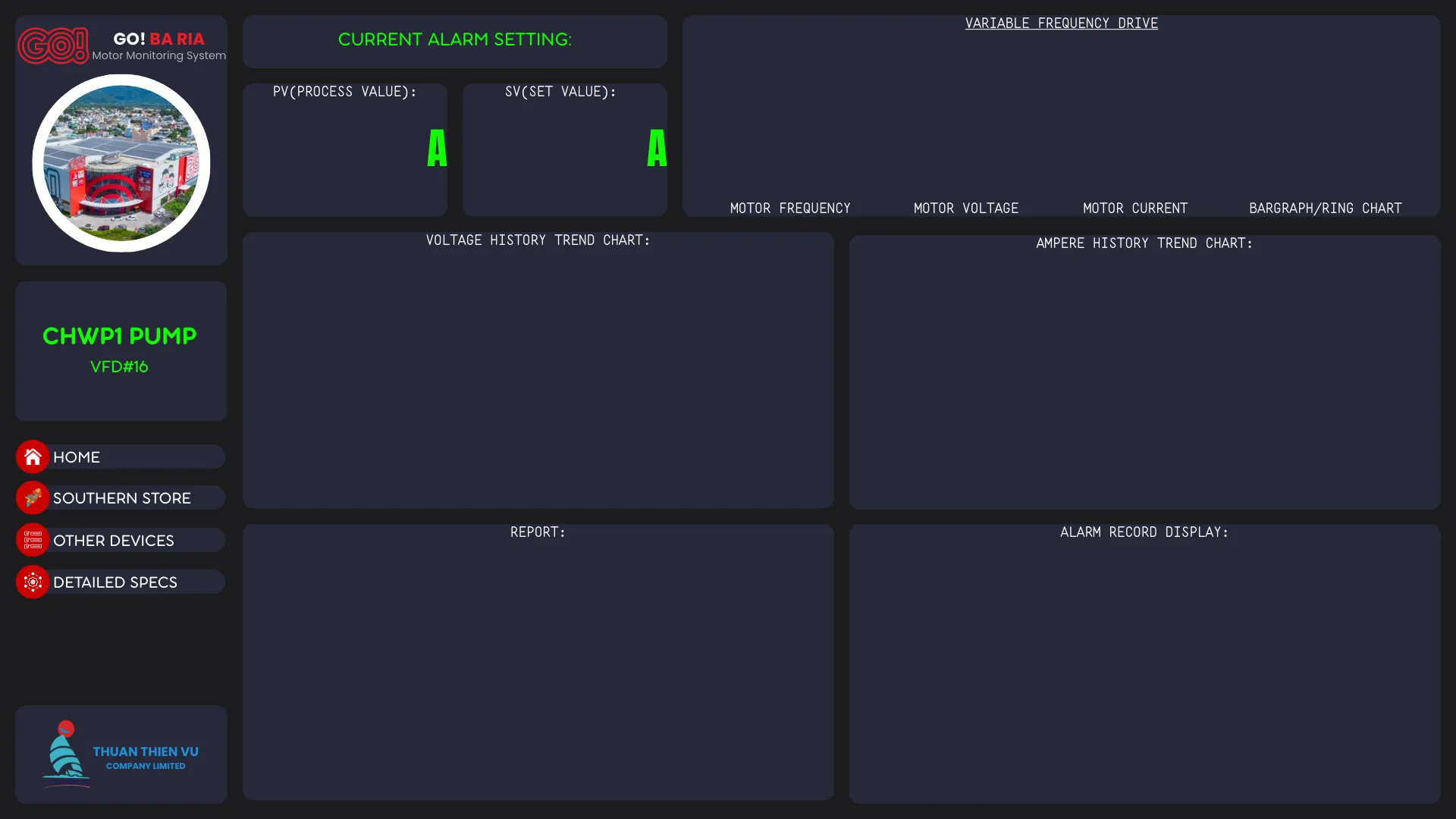Select the CHWP1 PUMP title
Viewport: 1456px width, 819px height.
point(120,336)
